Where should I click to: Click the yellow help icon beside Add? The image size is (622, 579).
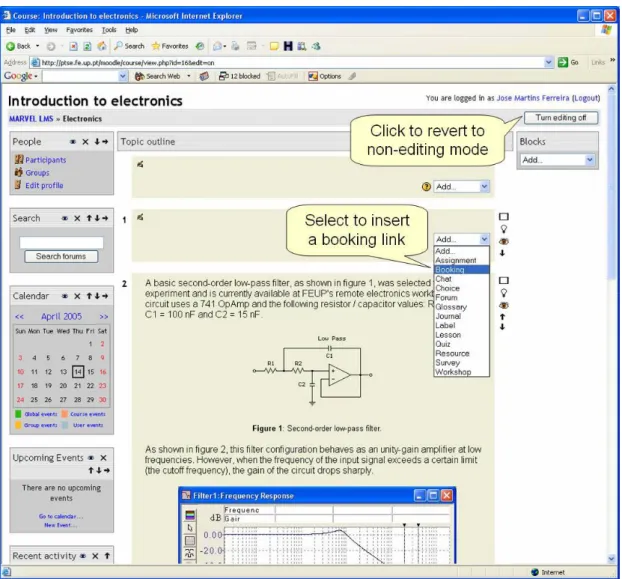[426, 186]
